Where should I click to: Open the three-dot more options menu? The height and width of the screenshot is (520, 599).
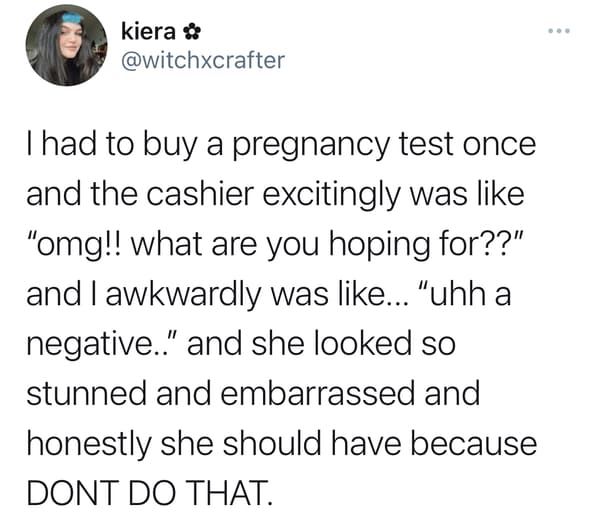pyautogui.click(x=559, y=31)
